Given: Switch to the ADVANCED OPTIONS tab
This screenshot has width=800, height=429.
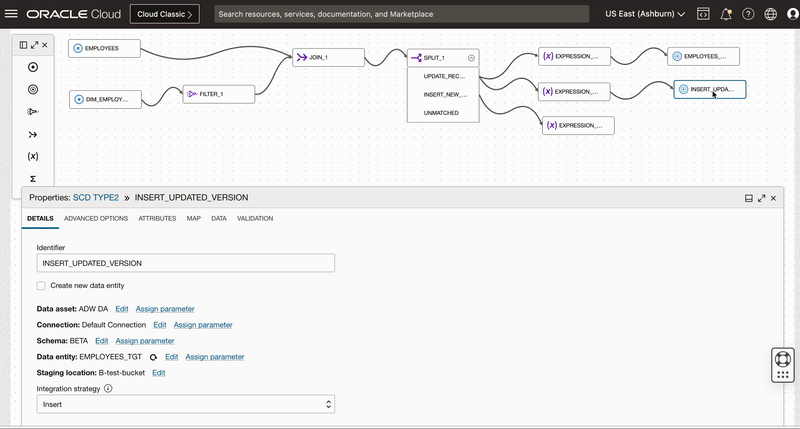Looking at the screenshot, I should click(x=96, y=218).
